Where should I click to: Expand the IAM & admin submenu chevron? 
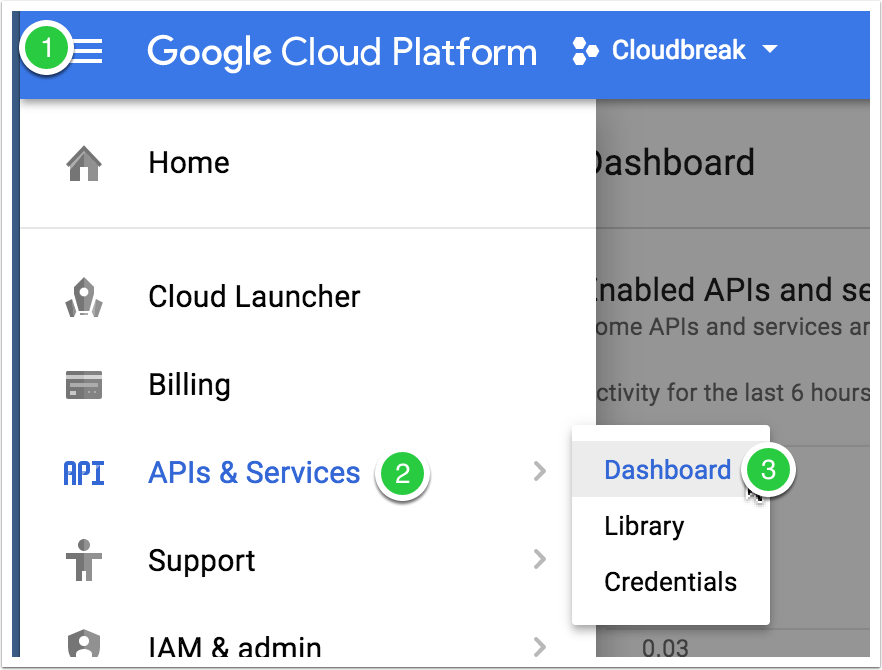540,647
